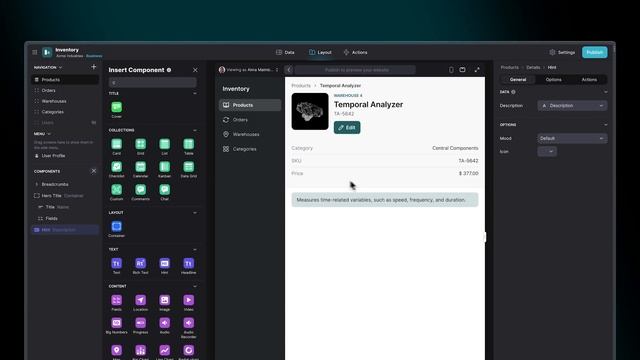Insert the Audio component

click(x=164, y=323)
